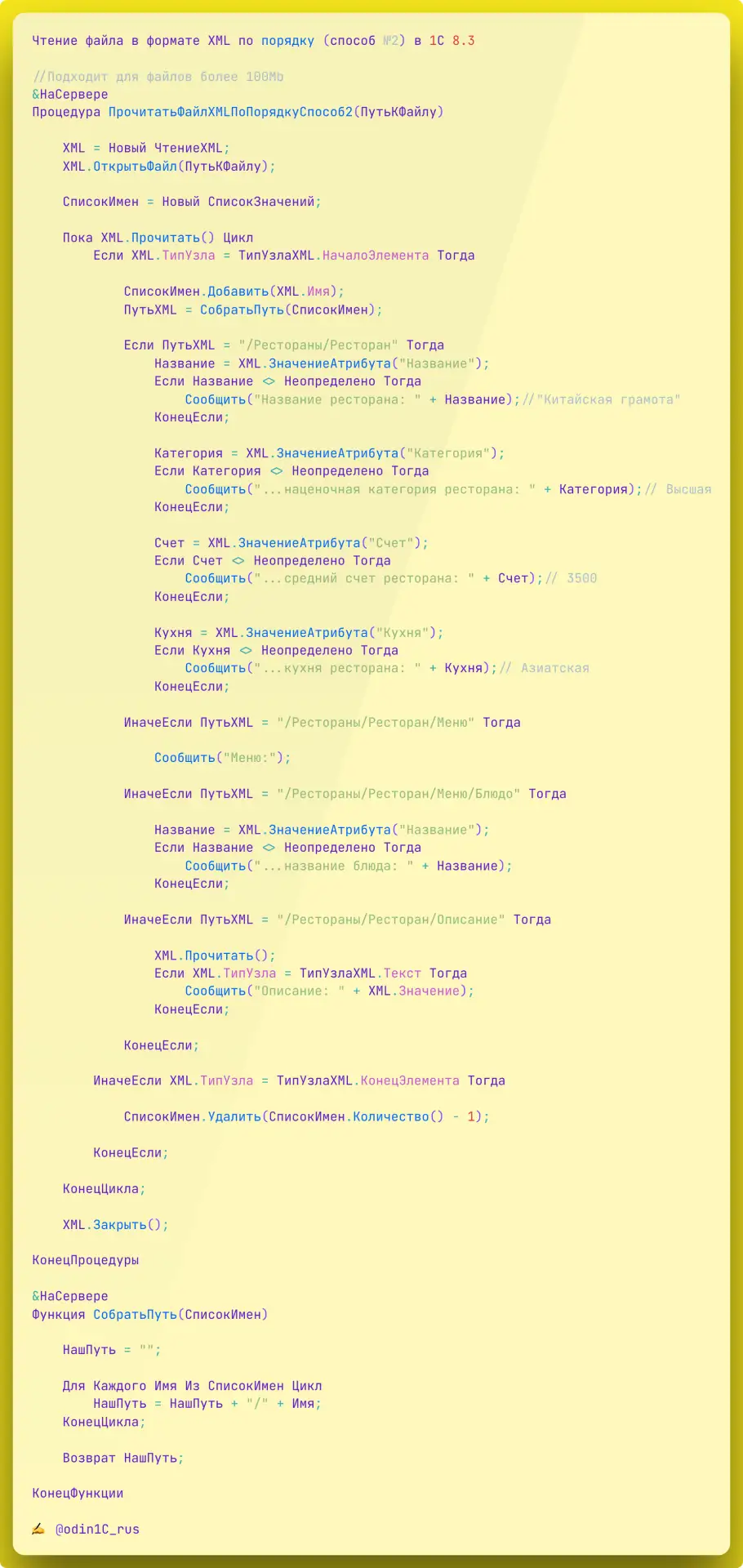Open the @odin1C_rus author handle
Screen dimensions: 743x1568
click(97, 1529)
